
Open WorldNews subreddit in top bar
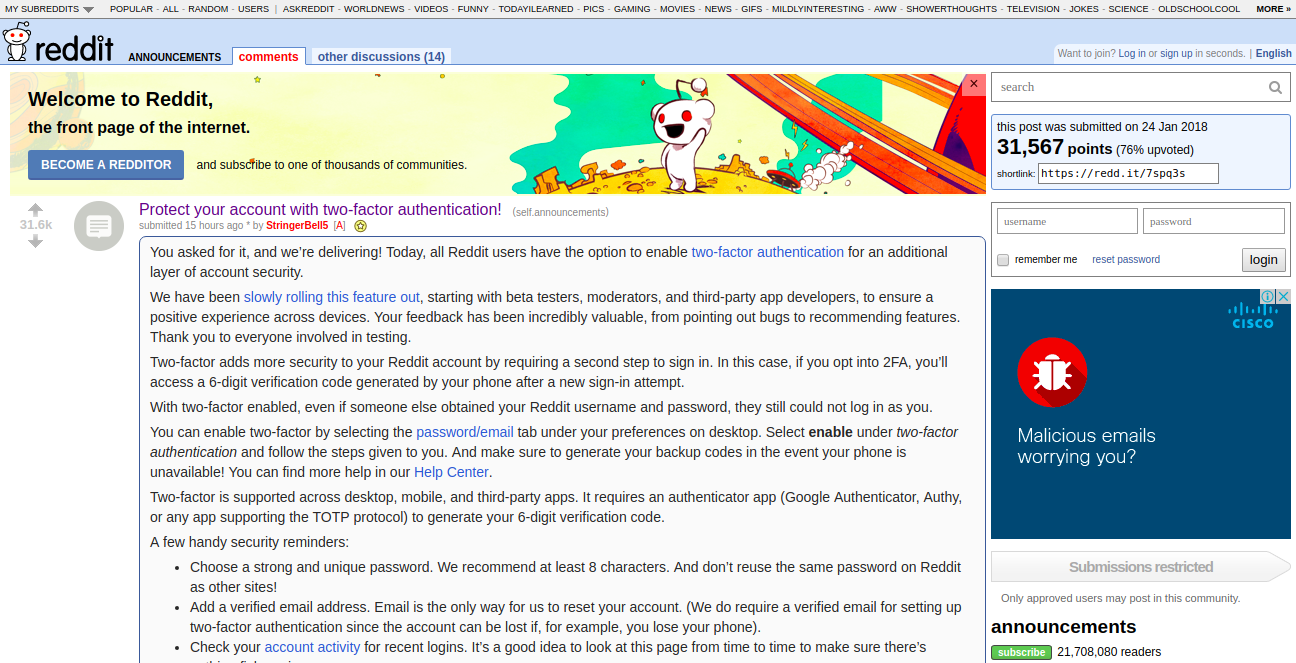click(x=374, y=9)
